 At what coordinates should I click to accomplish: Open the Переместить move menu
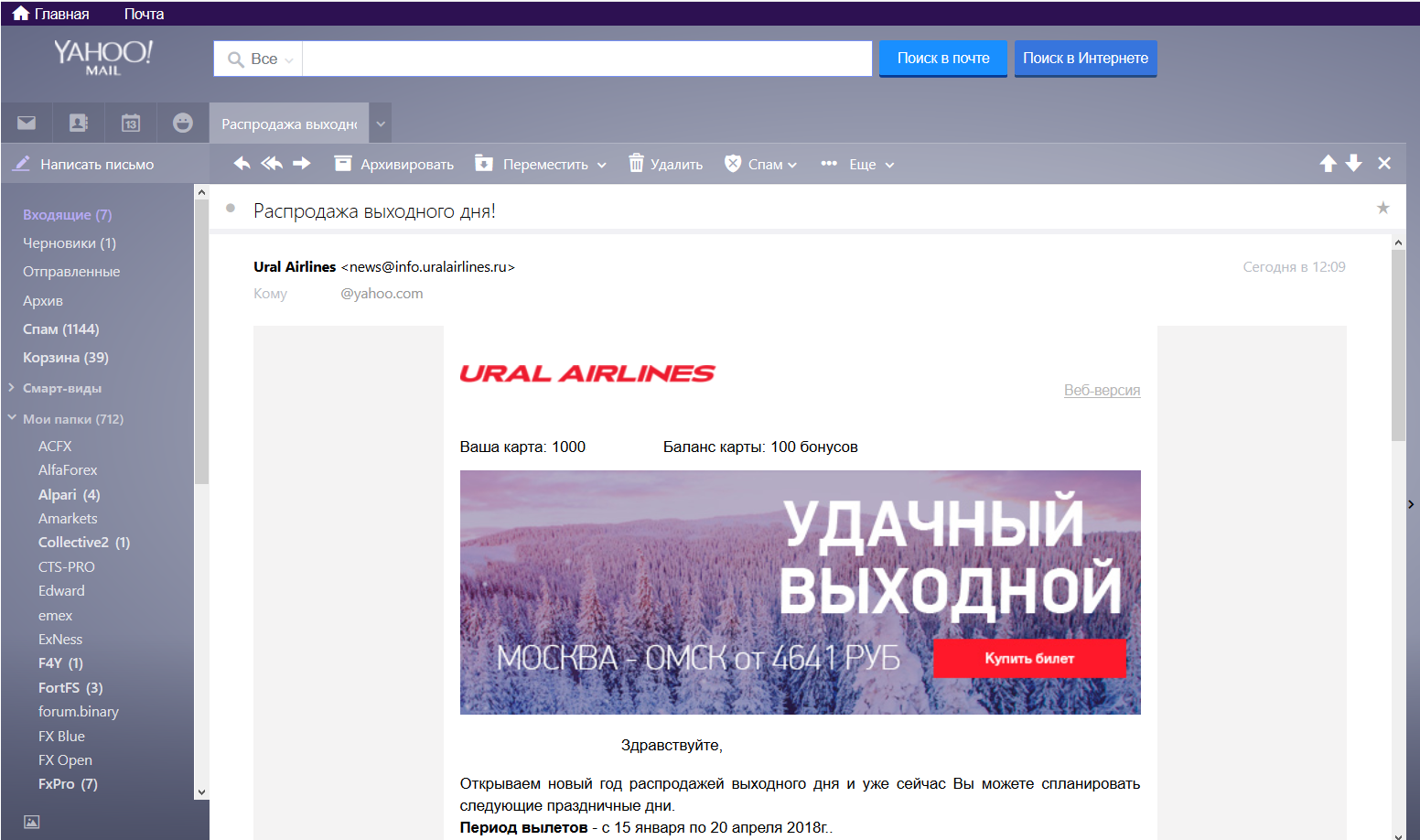541,164
